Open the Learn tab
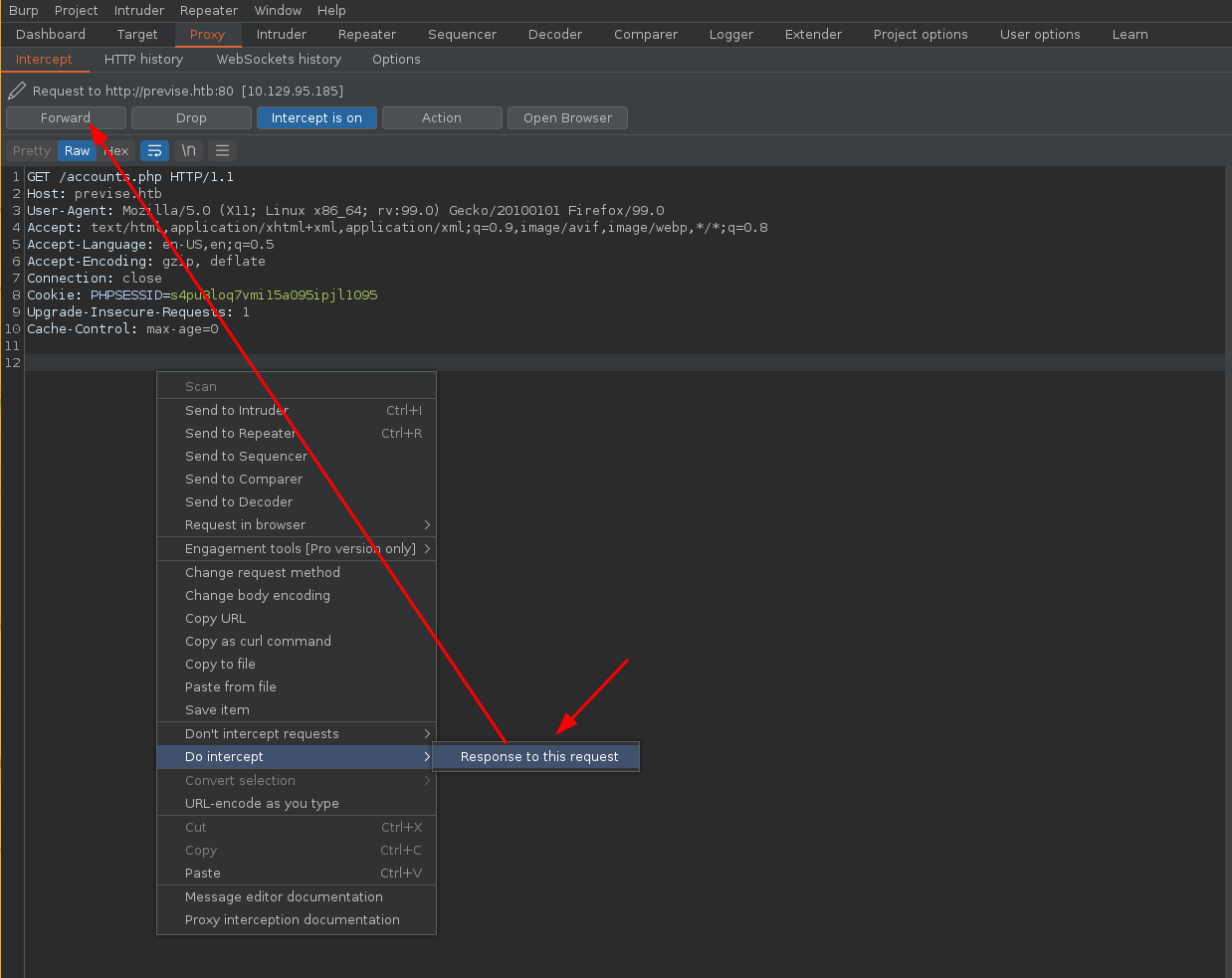Viewport: 1232px width, 978px height. click(1130, 35)
